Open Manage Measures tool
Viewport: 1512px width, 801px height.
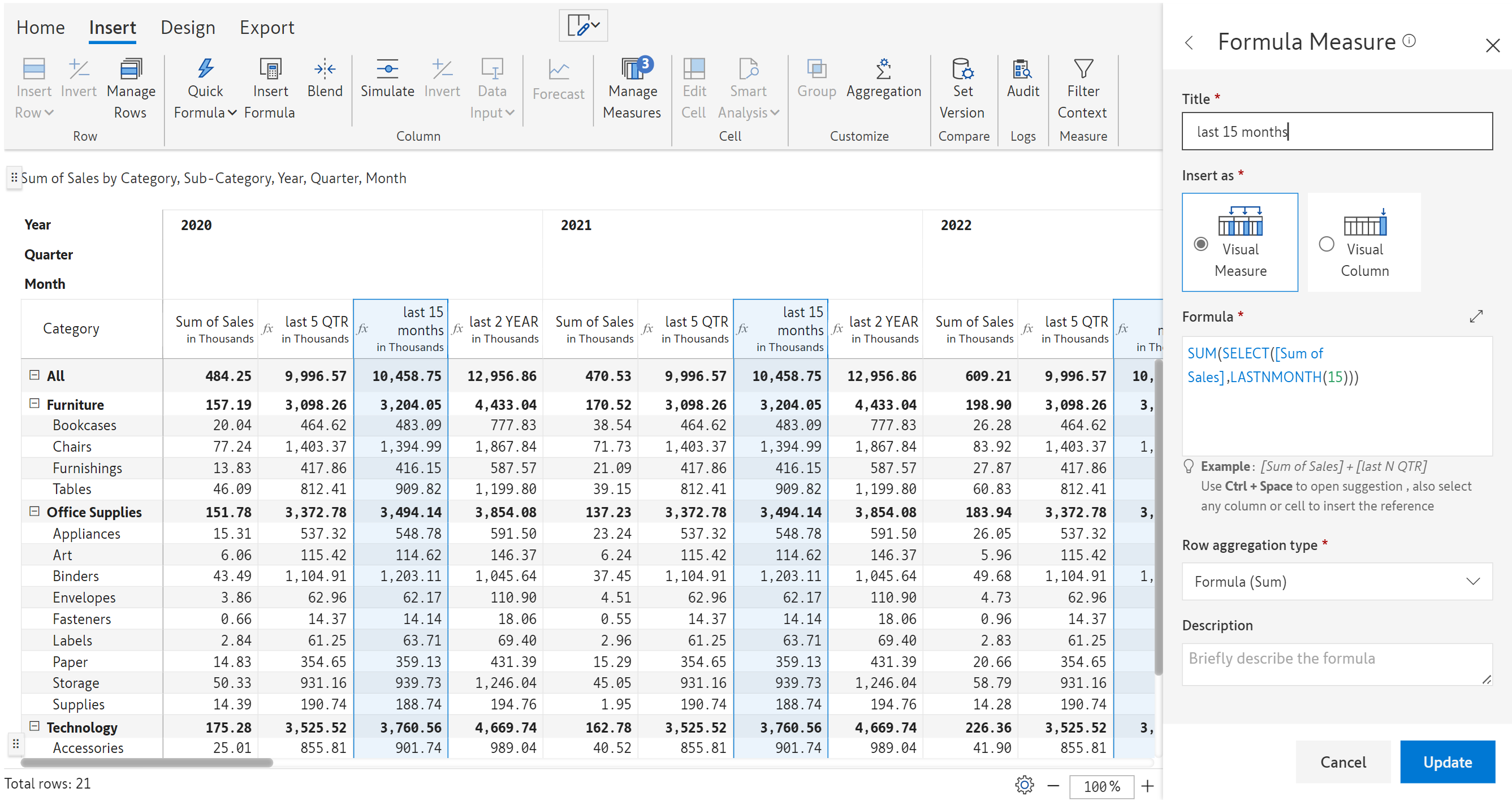tap(632, 69)
